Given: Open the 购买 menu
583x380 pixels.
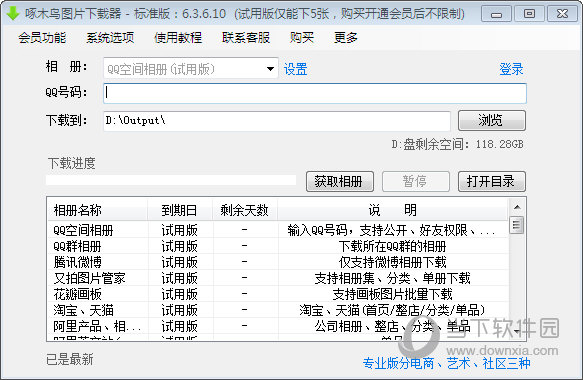Looking at the screenshot, I should (x=302, y=38).
